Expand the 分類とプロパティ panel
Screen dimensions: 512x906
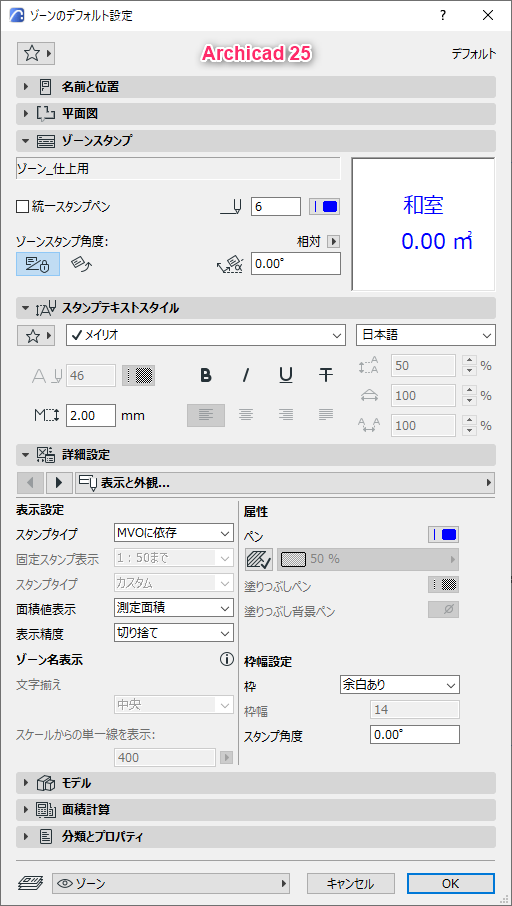click(x=256, y=836)
